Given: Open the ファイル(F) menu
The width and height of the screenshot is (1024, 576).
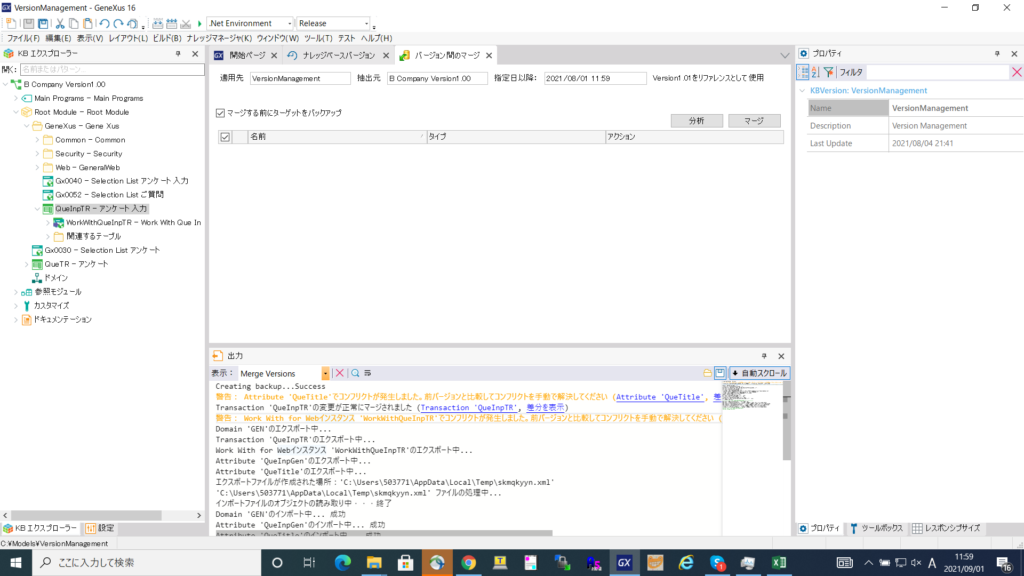Looking at the screenshot, I should pos(23,39).
